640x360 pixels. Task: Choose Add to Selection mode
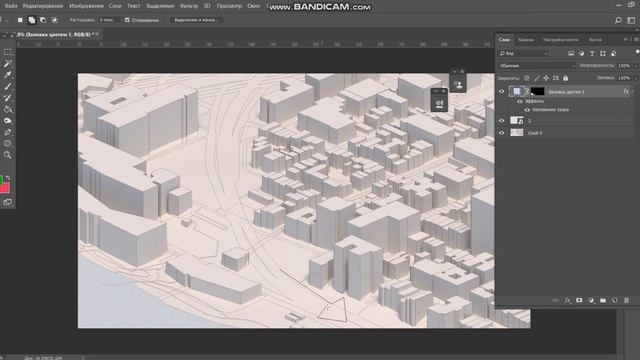[x=31, y=20]
